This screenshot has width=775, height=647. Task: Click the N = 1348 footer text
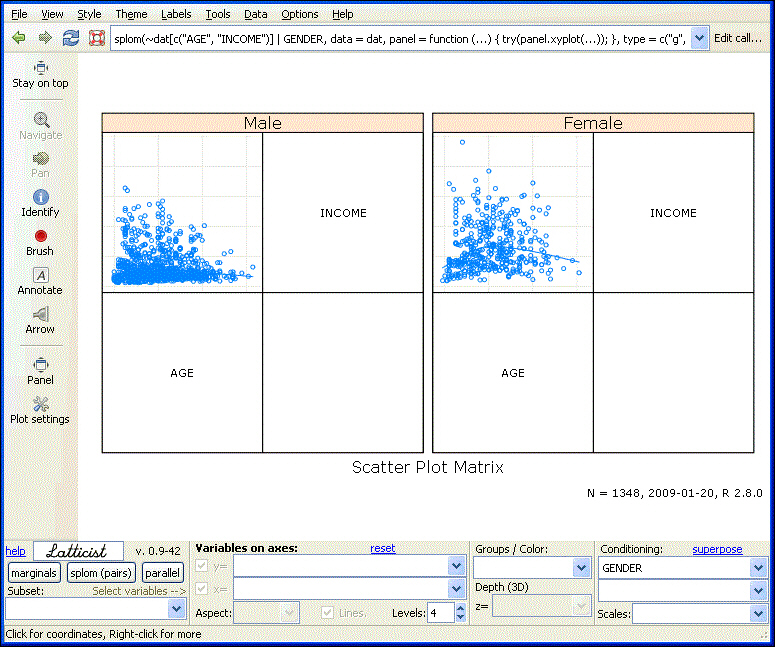click(x=675, y=493)
